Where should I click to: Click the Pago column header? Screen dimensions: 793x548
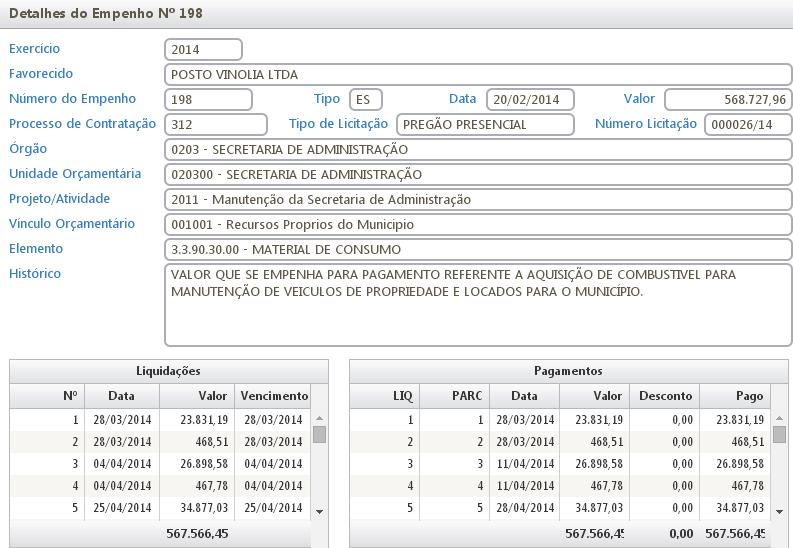pos(735,396)
